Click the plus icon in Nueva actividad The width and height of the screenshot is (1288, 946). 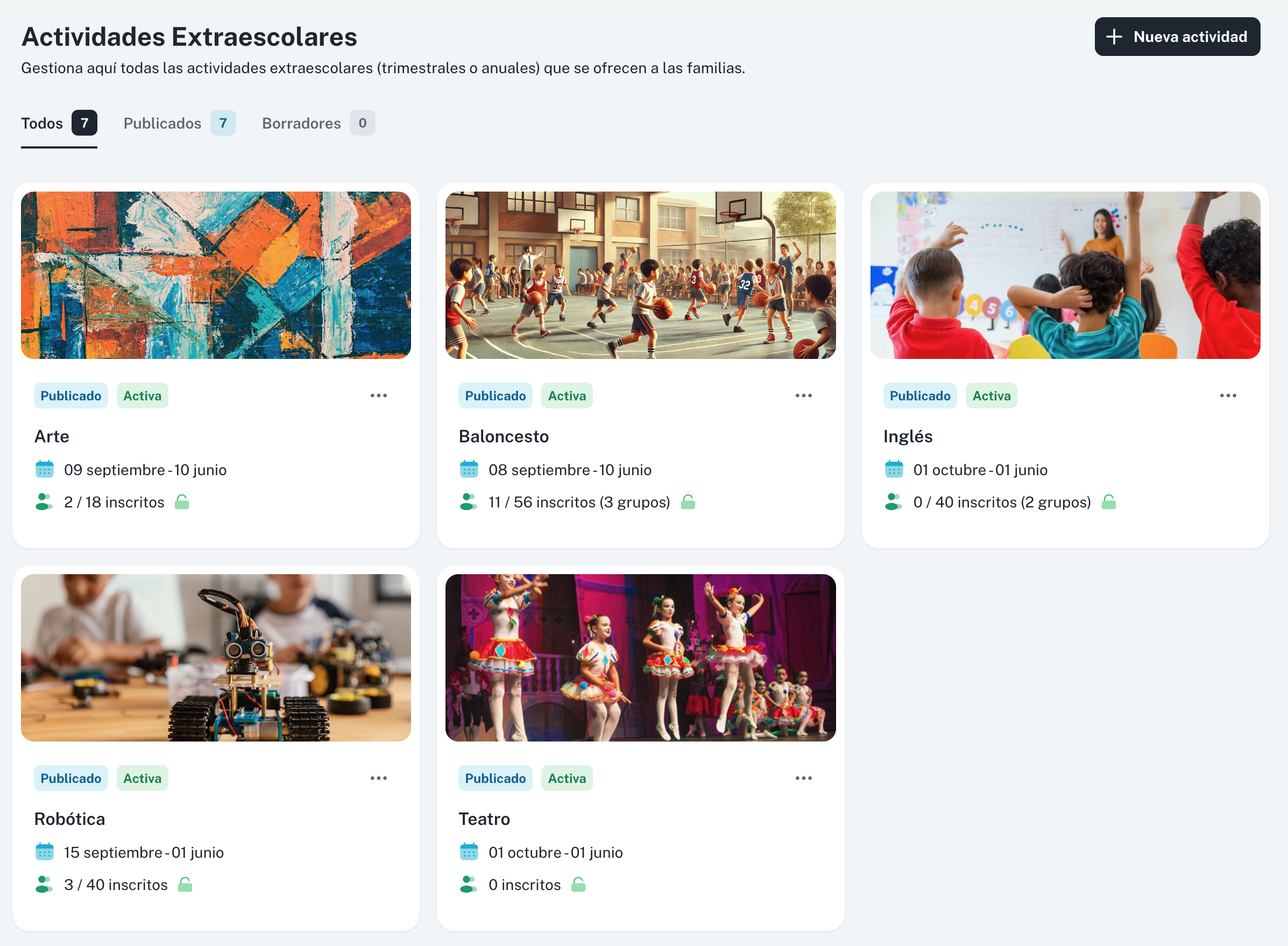[x=1114, y=37]
